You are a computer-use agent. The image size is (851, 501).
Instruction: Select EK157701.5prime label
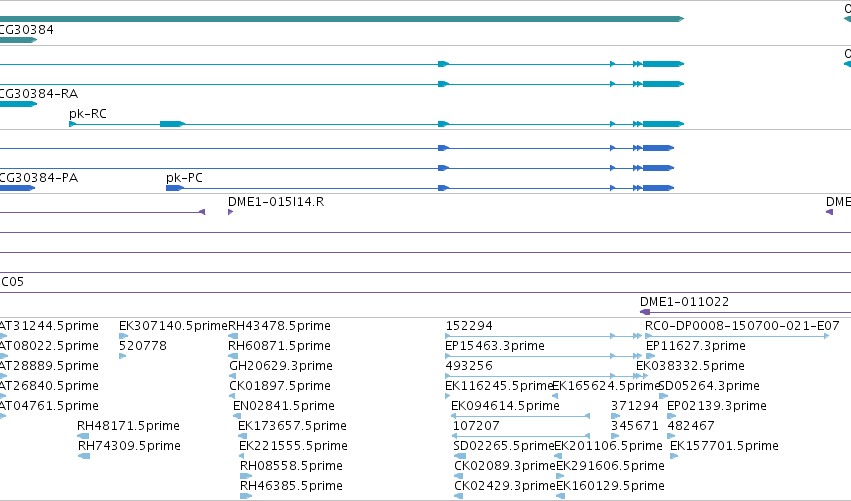(725, 446)
